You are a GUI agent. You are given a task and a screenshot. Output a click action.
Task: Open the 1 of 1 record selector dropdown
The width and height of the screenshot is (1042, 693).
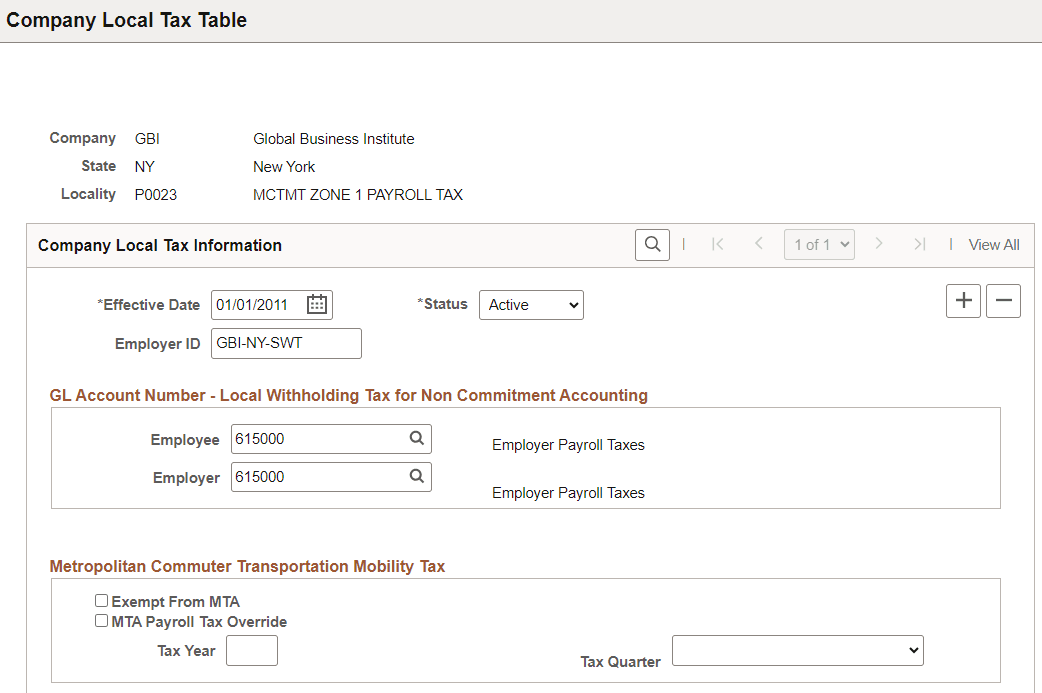point(819,244)
